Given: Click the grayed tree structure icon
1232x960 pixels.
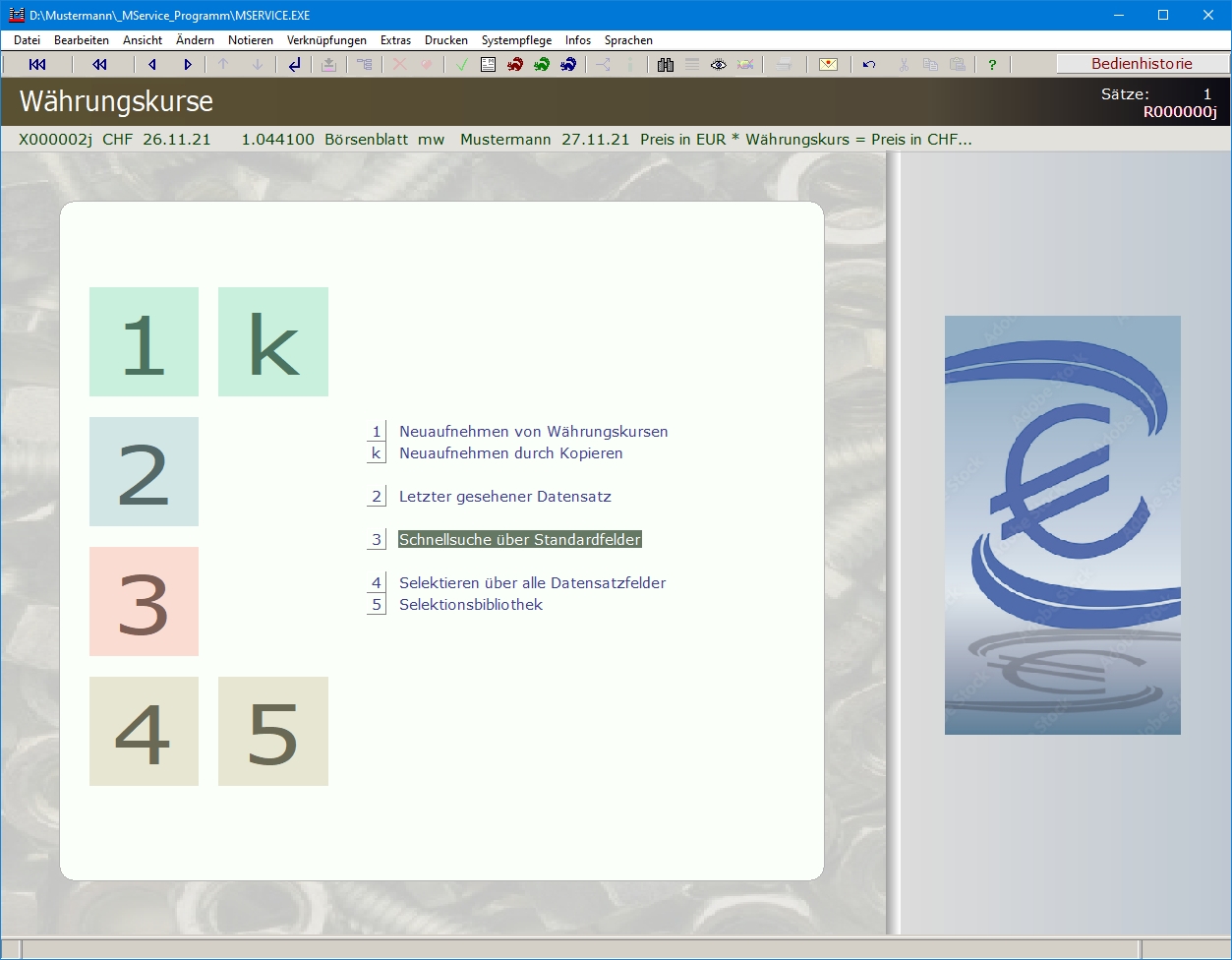Looking at the screenshot, I should [365, 65].
